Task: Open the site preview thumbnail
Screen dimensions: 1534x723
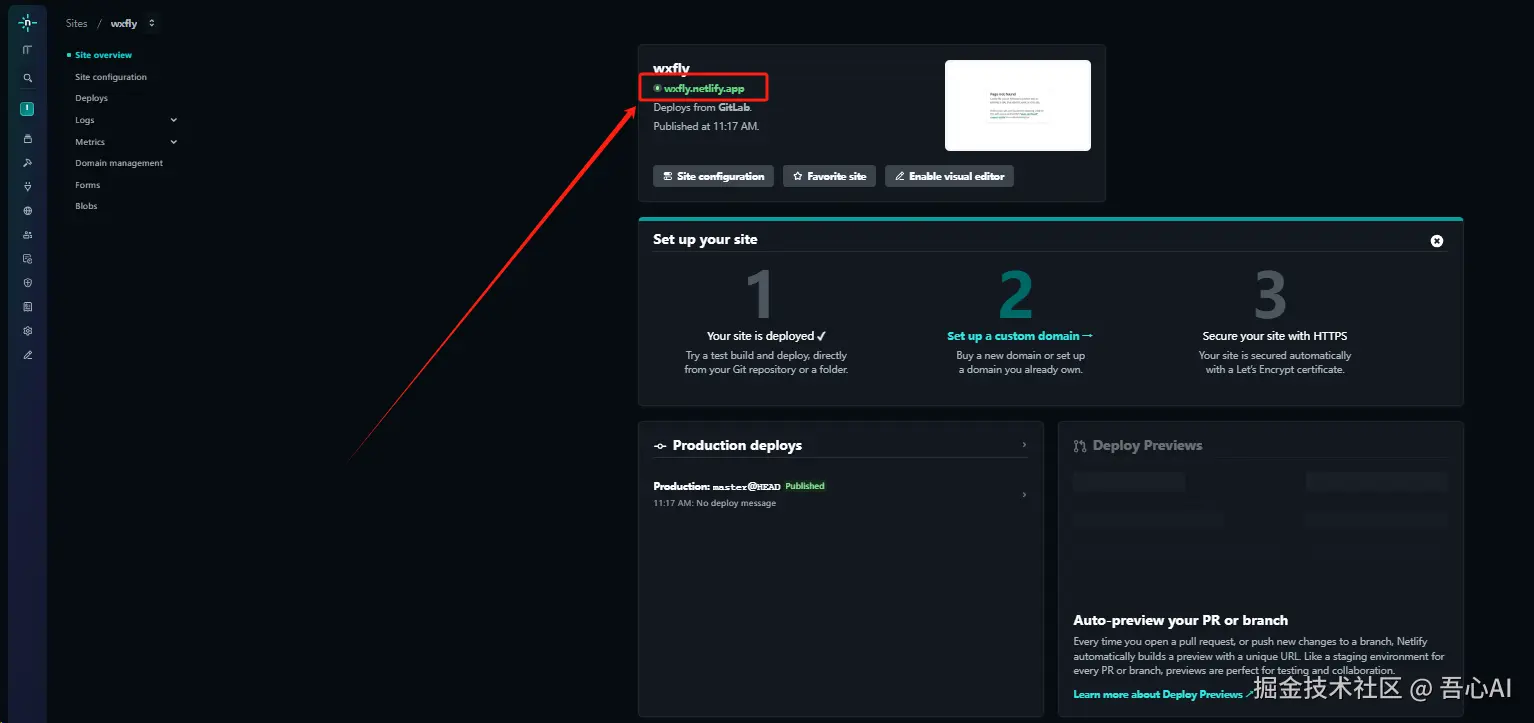Action: tap(1018, 105)
